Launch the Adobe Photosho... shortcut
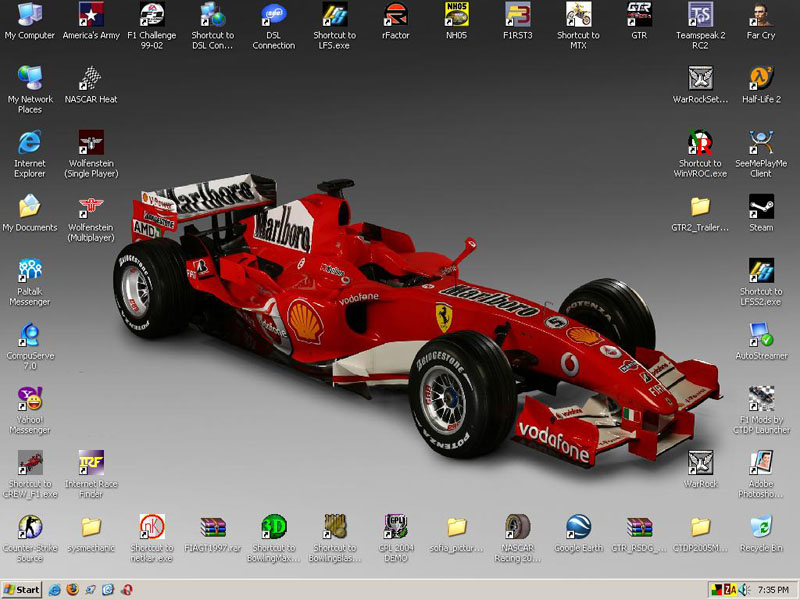This screenshot has width=800, height=600. (x=761, y=474)
